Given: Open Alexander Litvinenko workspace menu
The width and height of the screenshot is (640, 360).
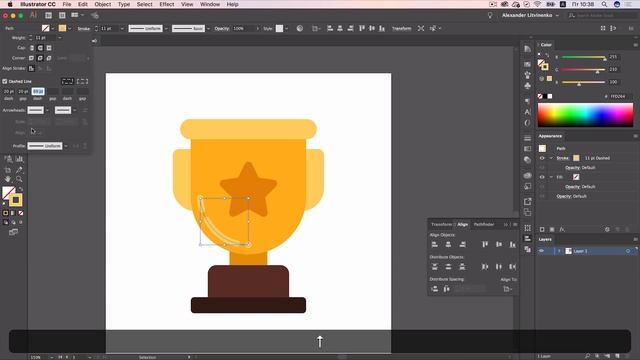Looking at the screenshot, I should point(530,15).
